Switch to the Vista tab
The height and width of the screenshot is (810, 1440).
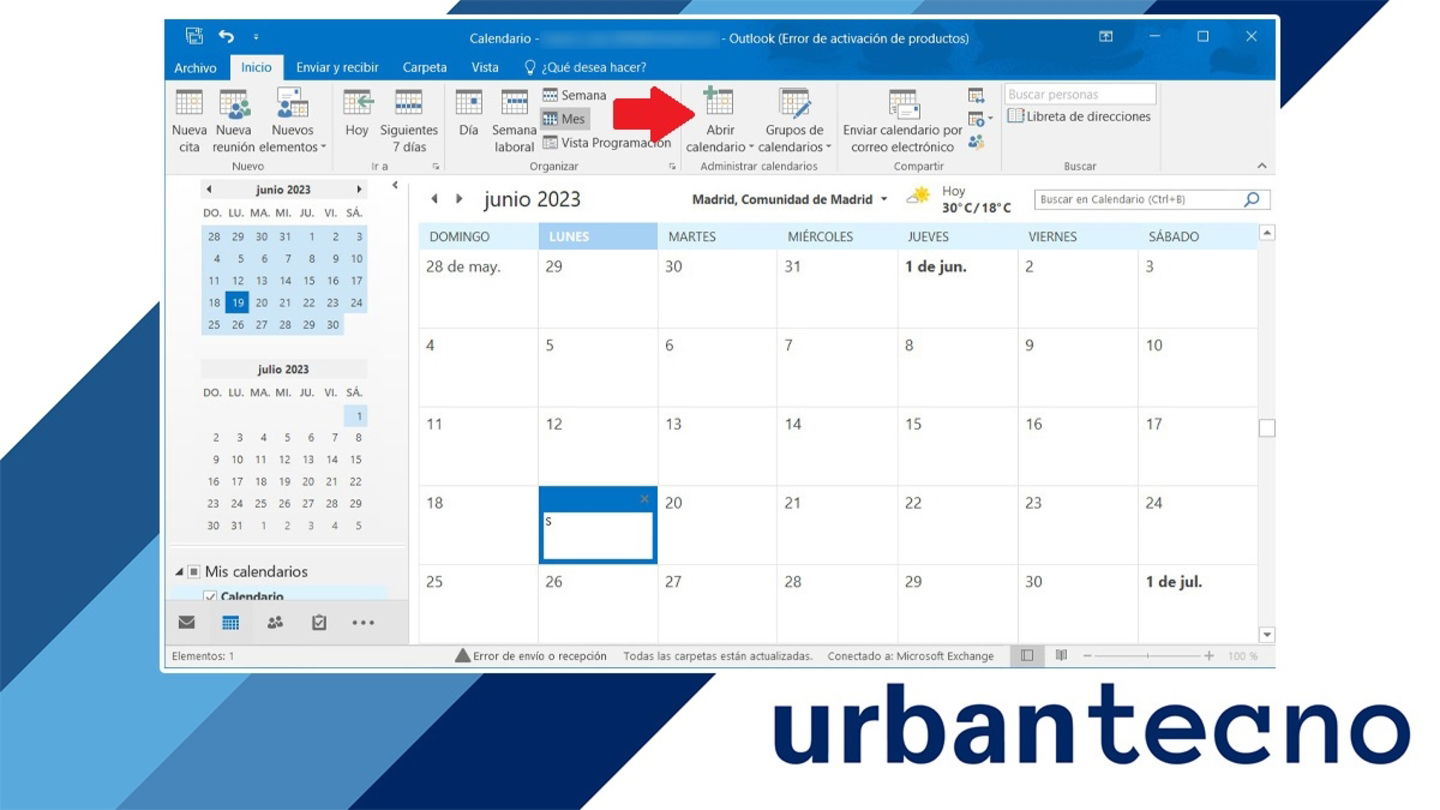(x=485, y=67)
